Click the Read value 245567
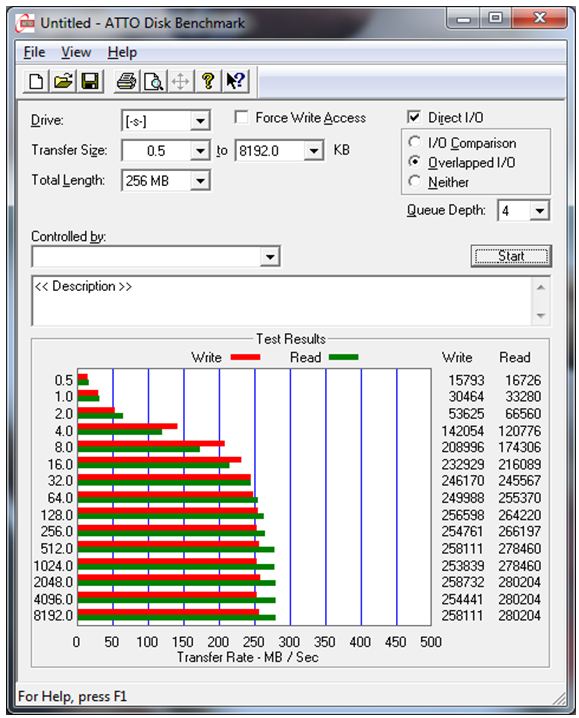Viewport: 579px width, 718px height. [519, 480]
